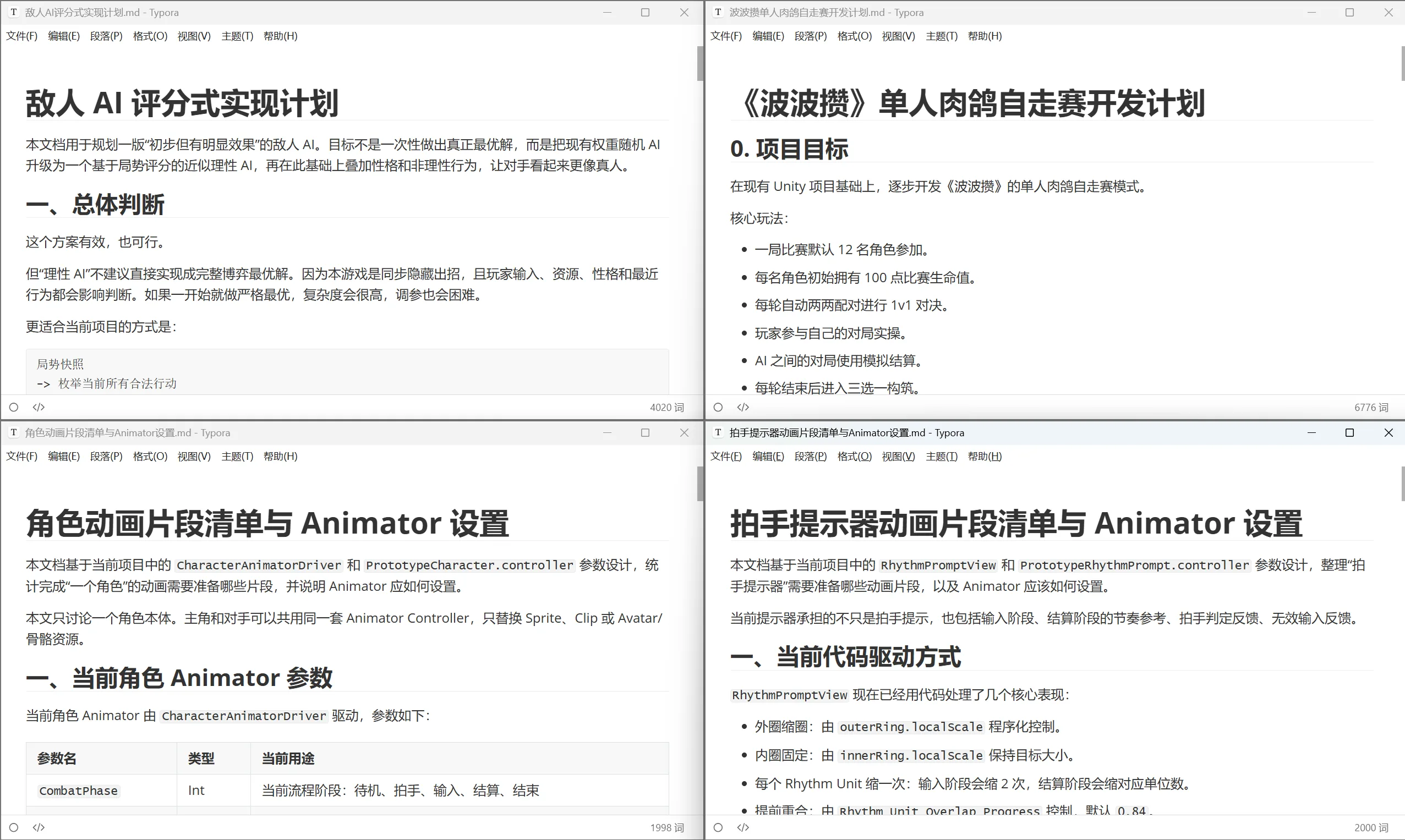Image resolution: width=1405 pixels, height=840 pixels.
Task: Click table header 参数名
Action: point(57,759)
